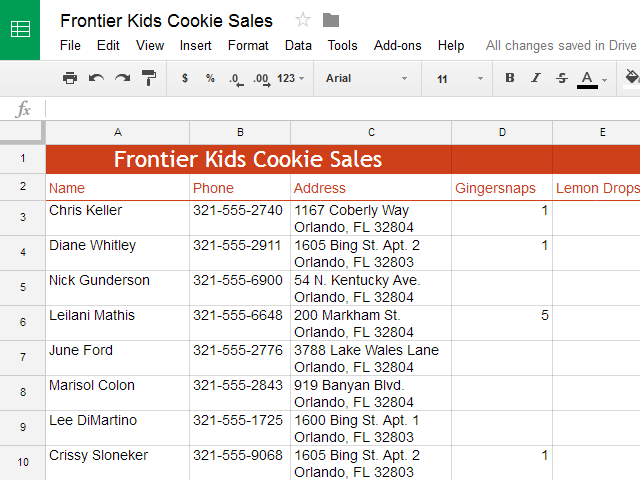Viewport: 640px width, 480px height.
Task: Toggle bold formatting
Action: click(510, 78)
